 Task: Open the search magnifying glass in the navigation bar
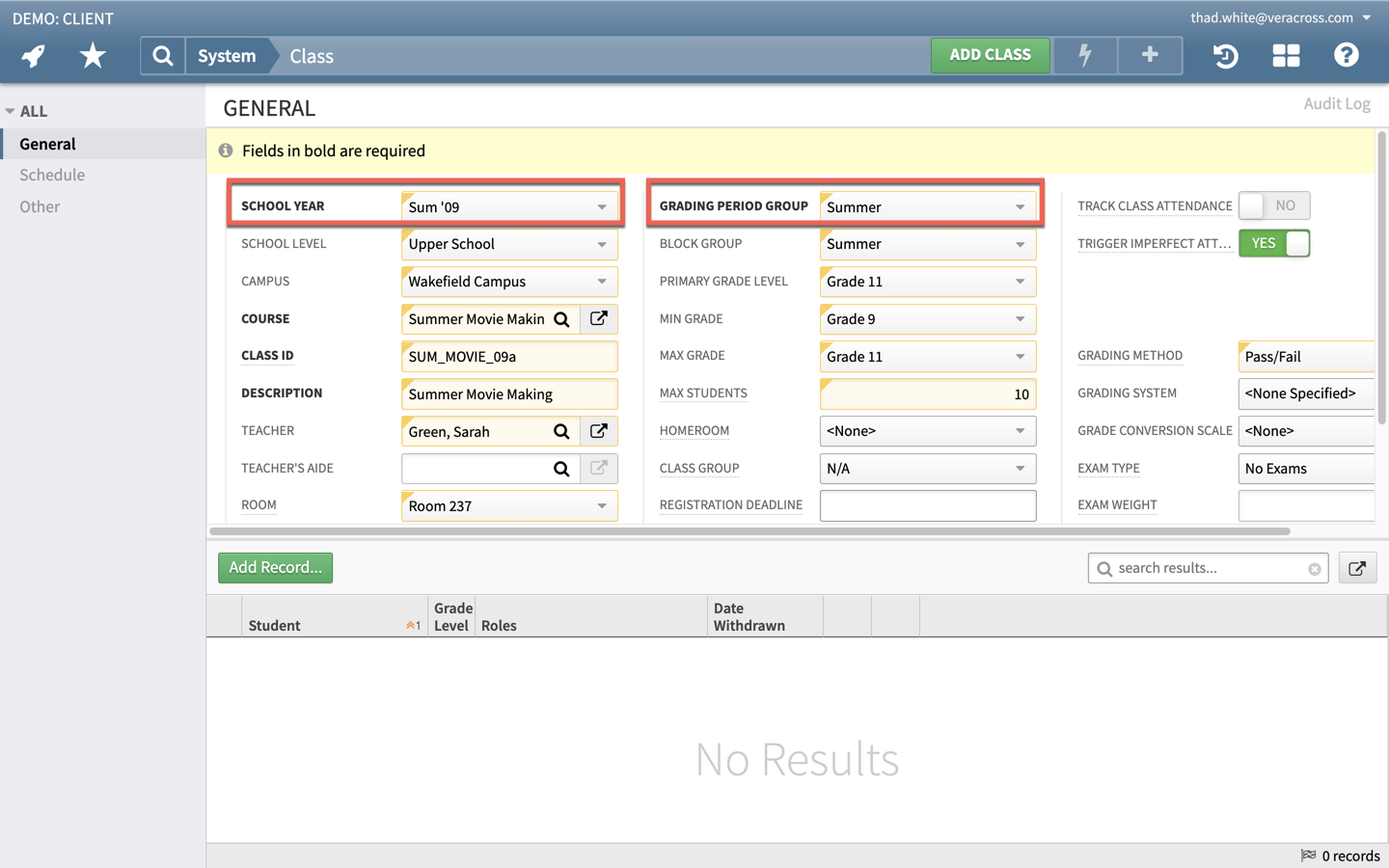pyautogui.click(x=161, y=55)
